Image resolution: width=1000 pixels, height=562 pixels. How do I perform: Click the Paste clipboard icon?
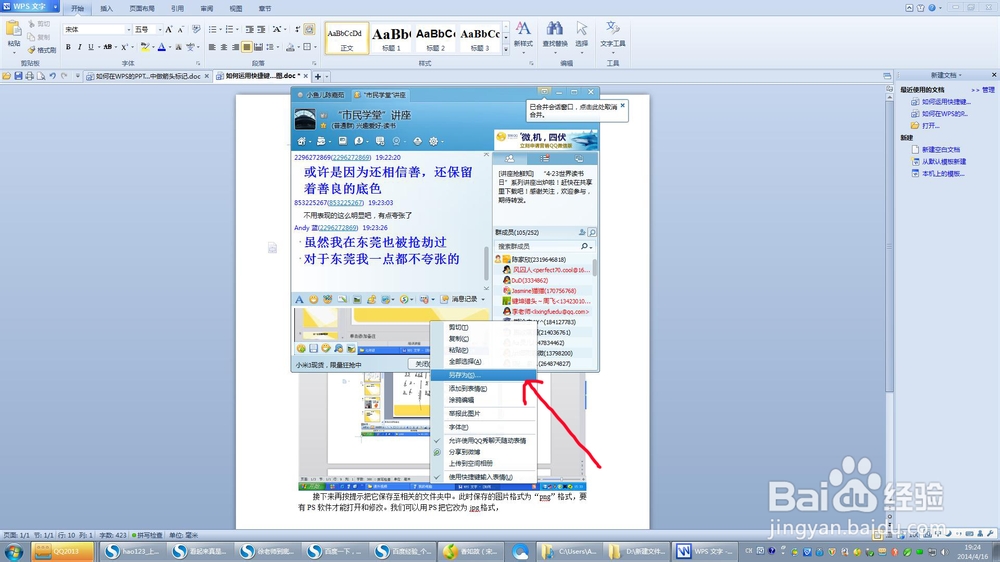pos(13,29)
